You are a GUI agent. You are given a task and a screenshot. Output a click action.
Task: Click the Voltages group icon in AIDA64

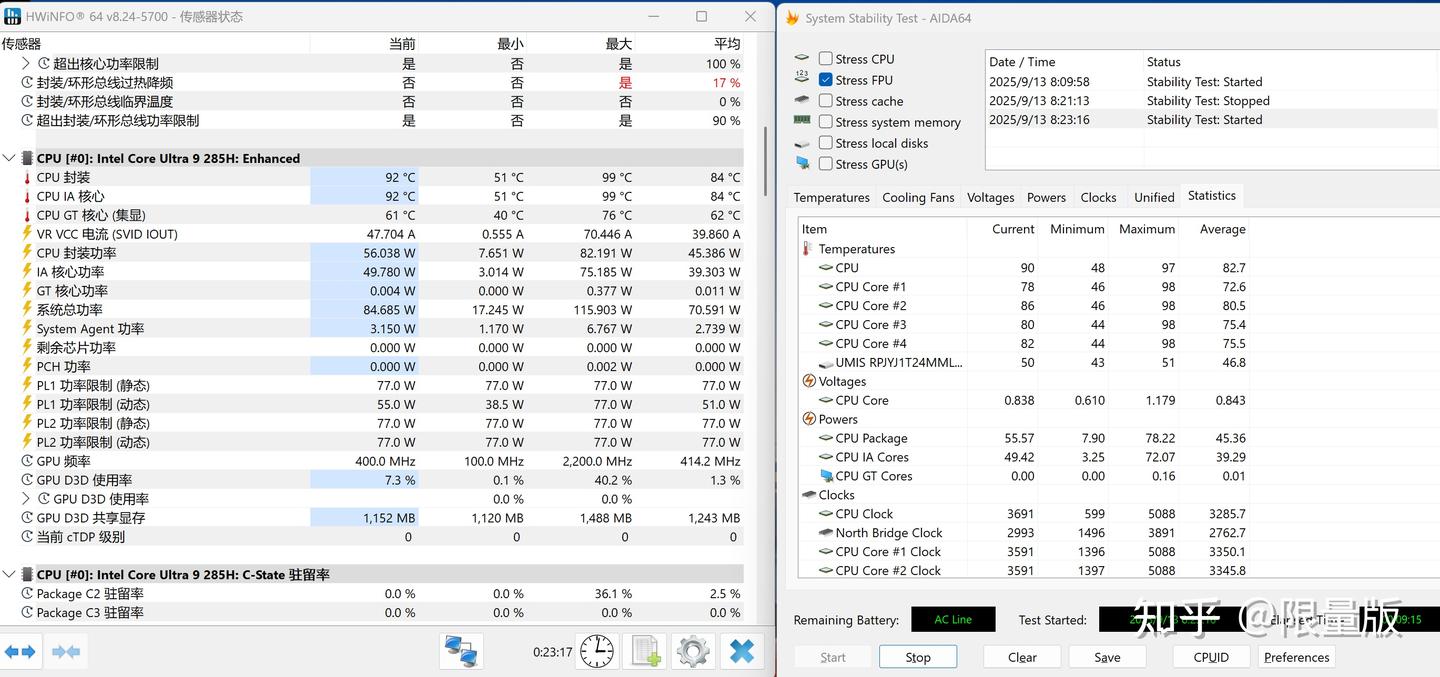[809, 381]
